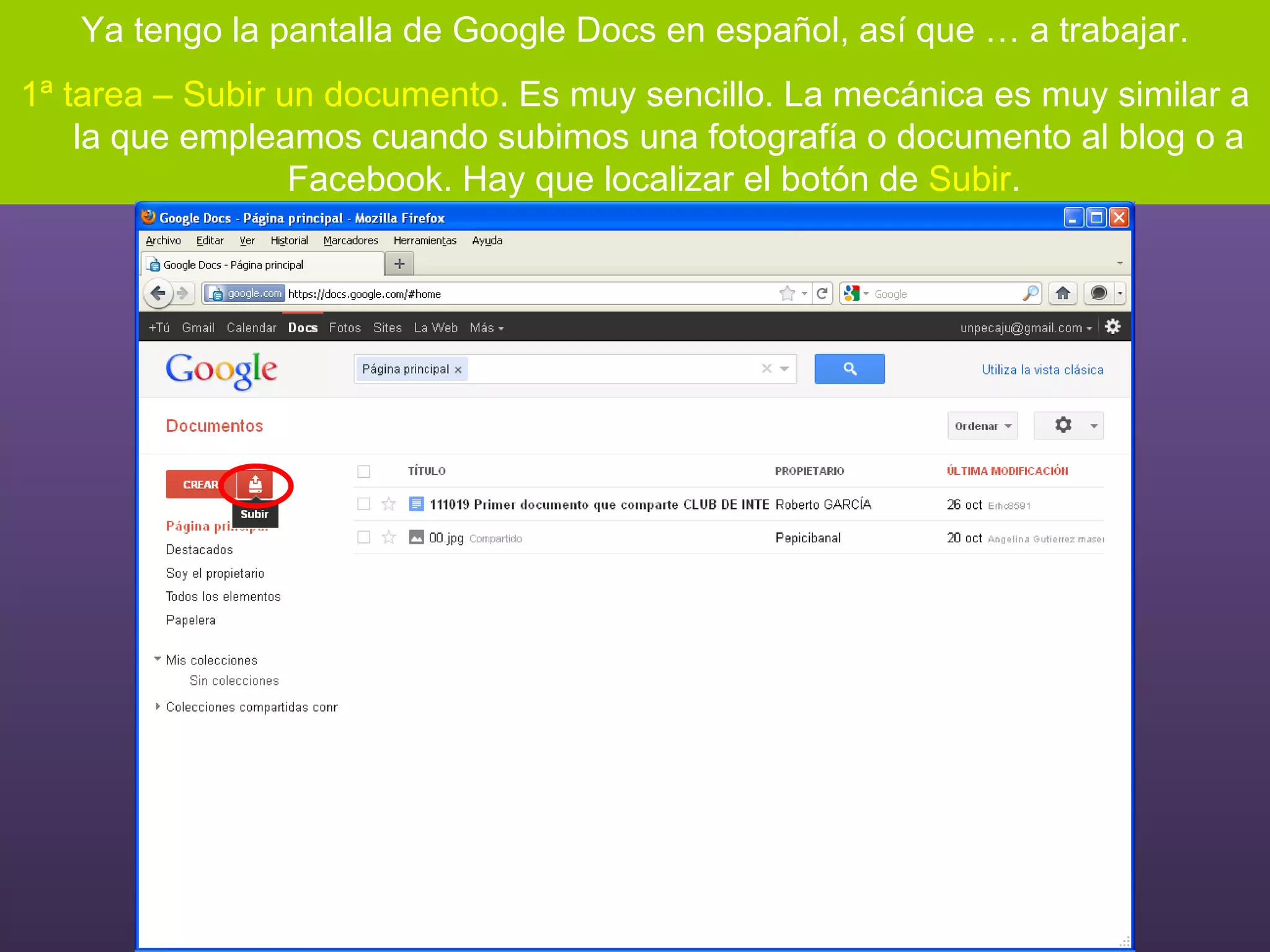Select the Google Docs - Página principal tab
The width and height of the screenshot is (1270, 952).
click(x=262, y=265)
